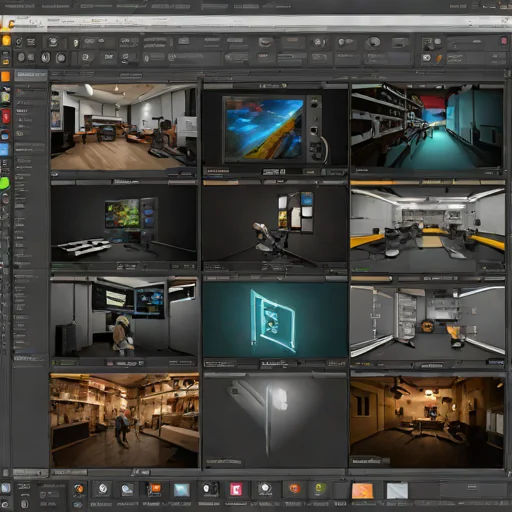Open the gray spotlight object render thumbnail
512x512 pixels.
coord(275,423)
